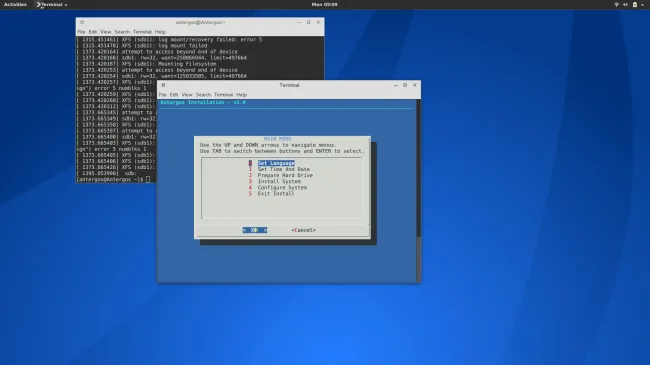The image size is (650, 365).
Task: Click the OK button in main menu
Action: [x=255, y=230]
